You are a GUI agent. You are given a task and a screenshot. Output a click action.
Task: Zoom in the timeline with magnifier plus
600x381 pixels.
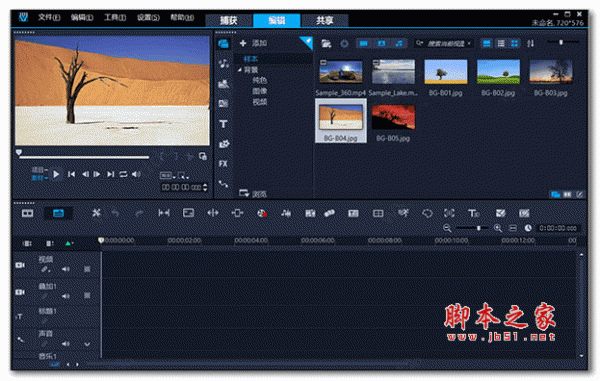498,228
